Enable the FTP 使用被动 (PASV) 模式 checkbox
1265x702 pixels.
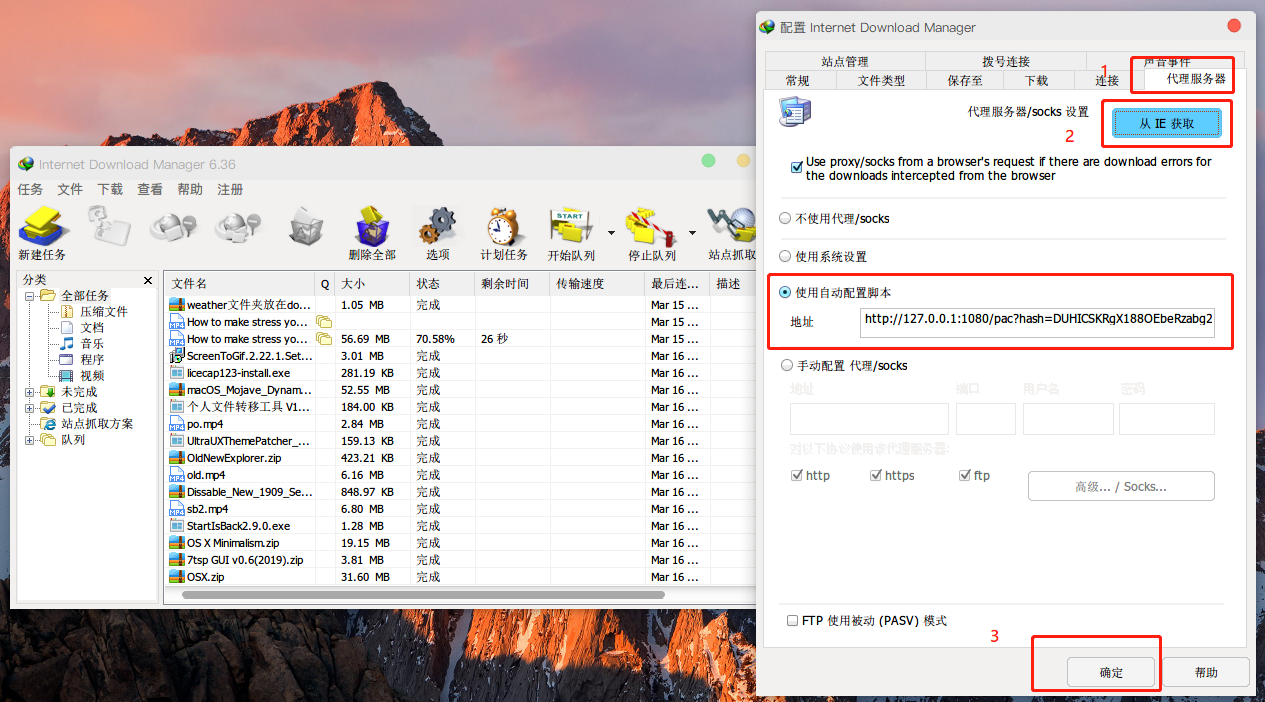pos(793,621)
